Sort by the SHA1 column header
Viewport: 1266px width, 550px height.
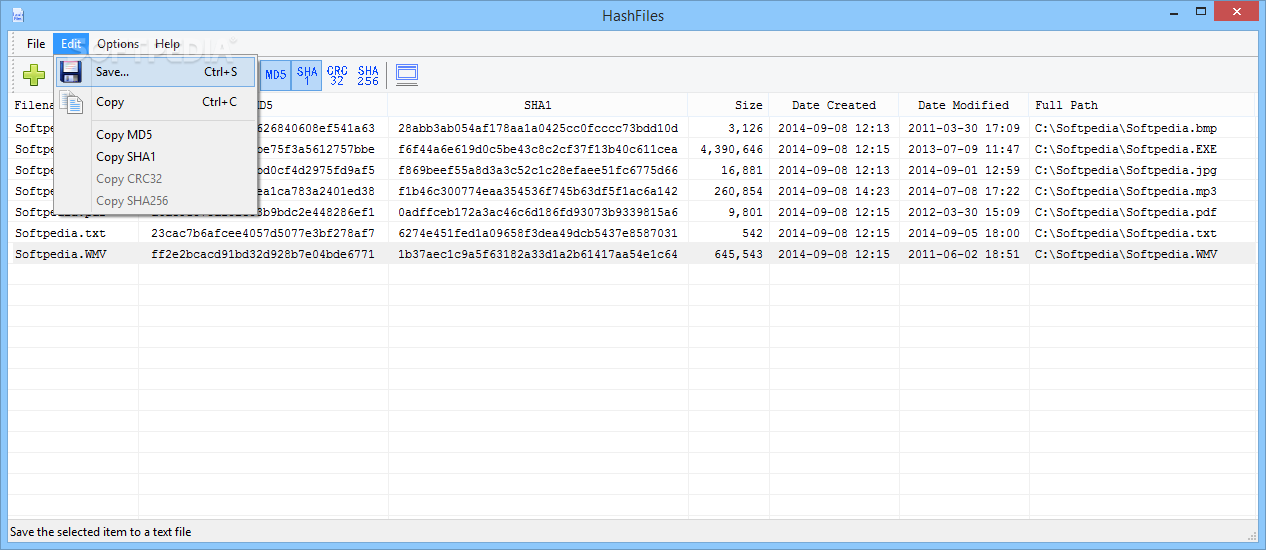coord(538,105)
